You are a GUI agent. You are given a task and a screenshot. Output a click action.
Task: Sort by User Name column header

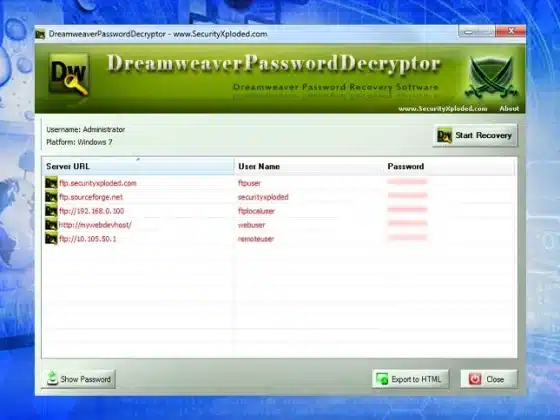tap(309, 166)
